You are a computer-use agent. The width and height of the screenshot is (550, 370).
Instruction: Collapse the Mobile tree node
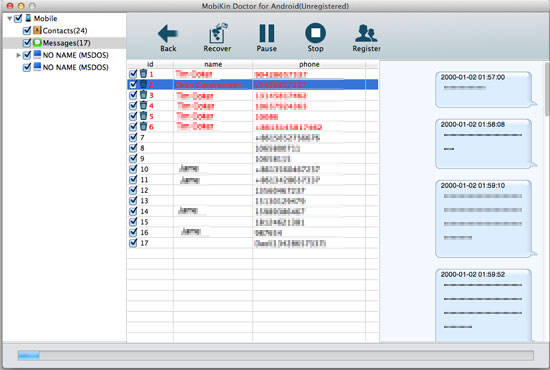(9, 19)
